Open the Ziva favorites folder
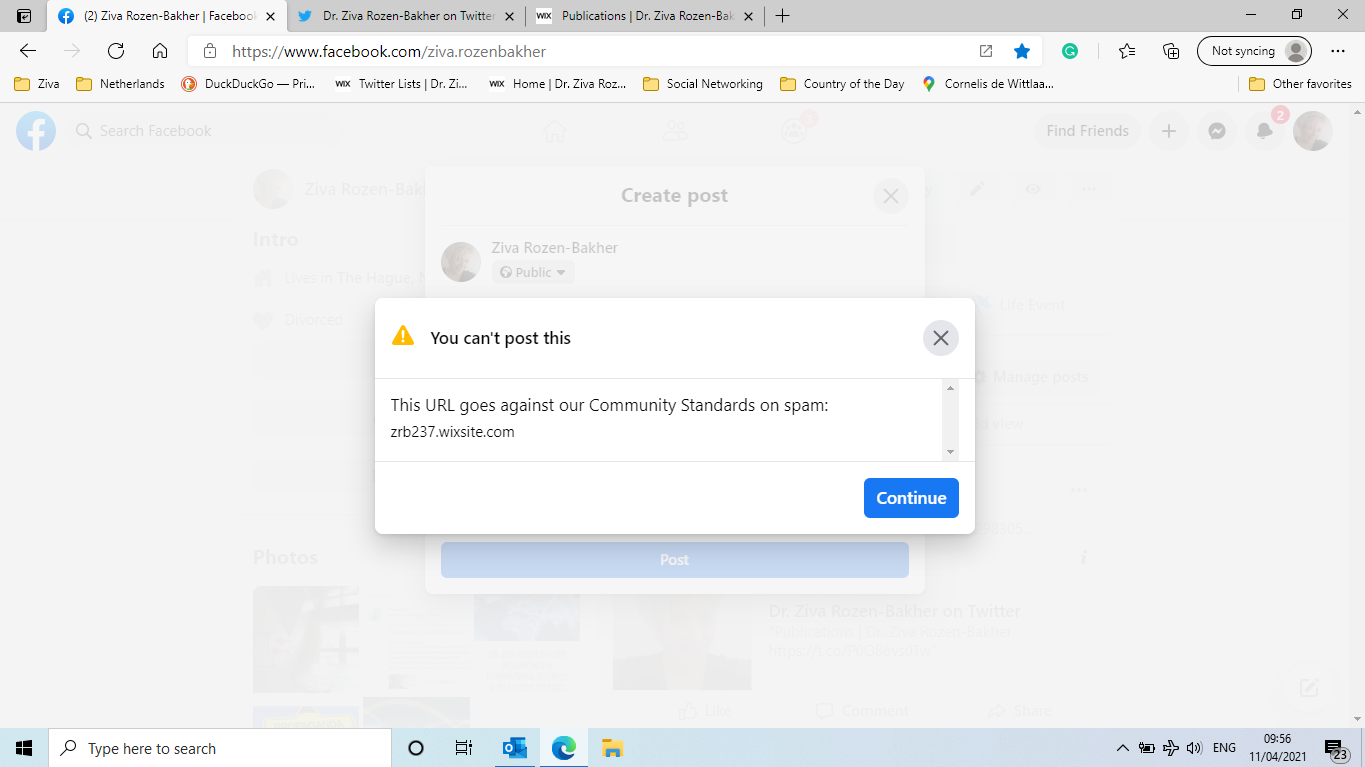The width and height of the screenshot is (1365, 767). coord(37,84)
